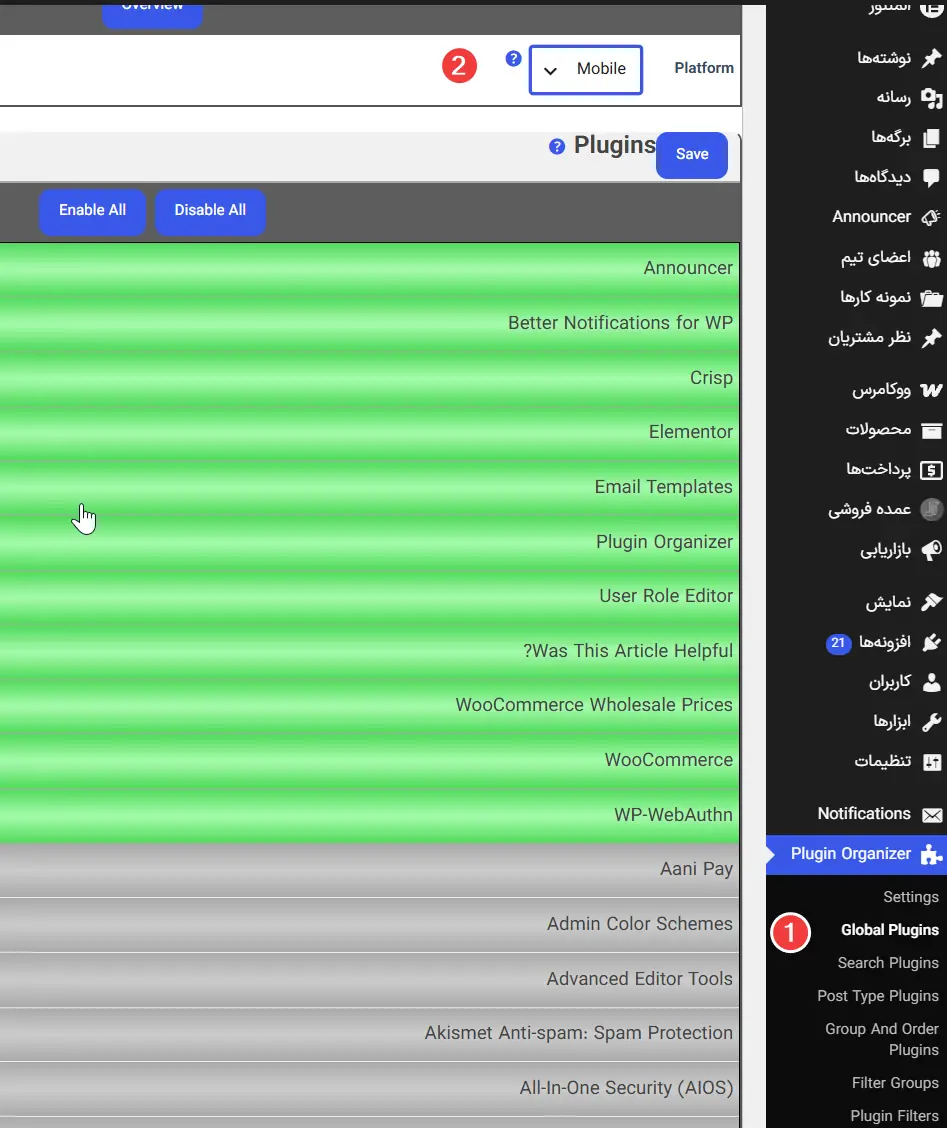The width and height of the screenshot is (947, 1128).
Task: Click the help icon next to Plugins heading
Action: click(556, 147)
